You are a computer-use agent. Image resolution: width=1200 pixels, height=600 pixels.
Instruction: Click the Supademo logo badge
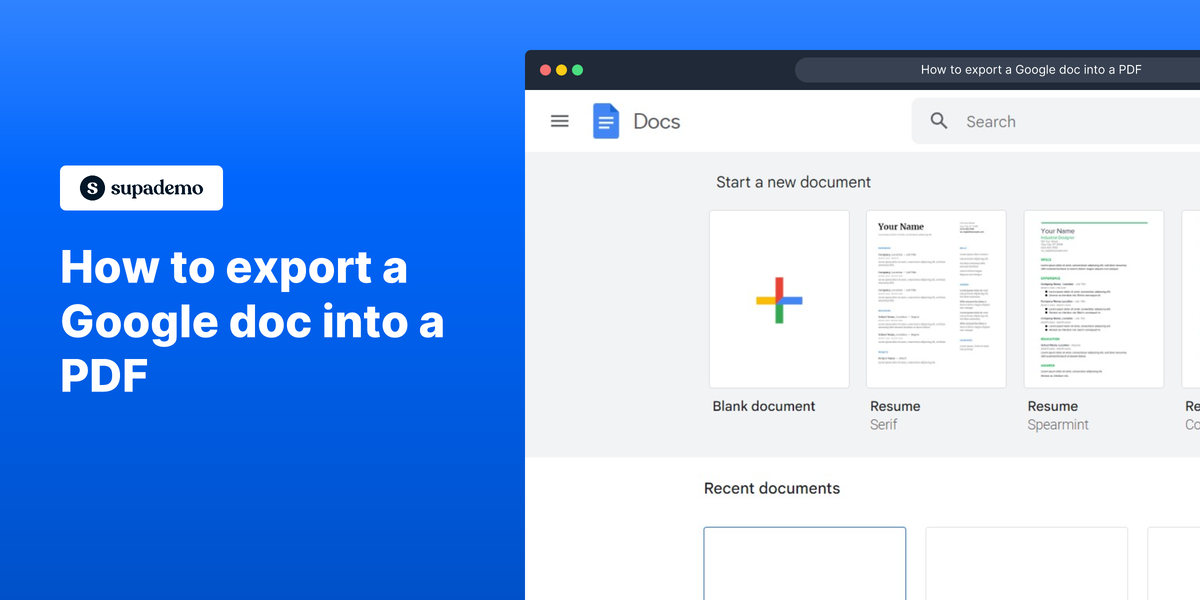pyautogui.click(x=141, y=187)
